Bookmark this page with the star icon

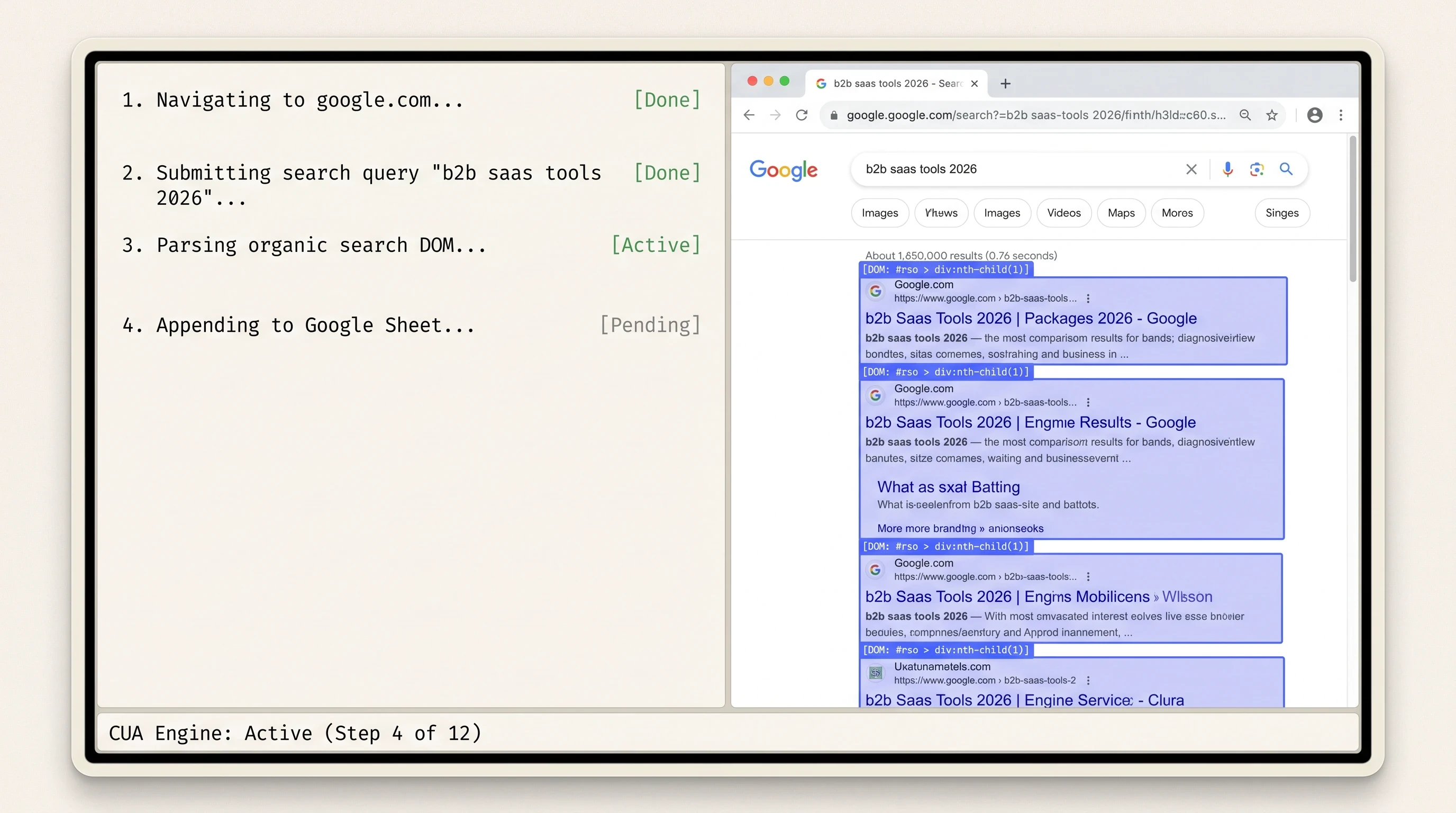tap(1272, 115)
